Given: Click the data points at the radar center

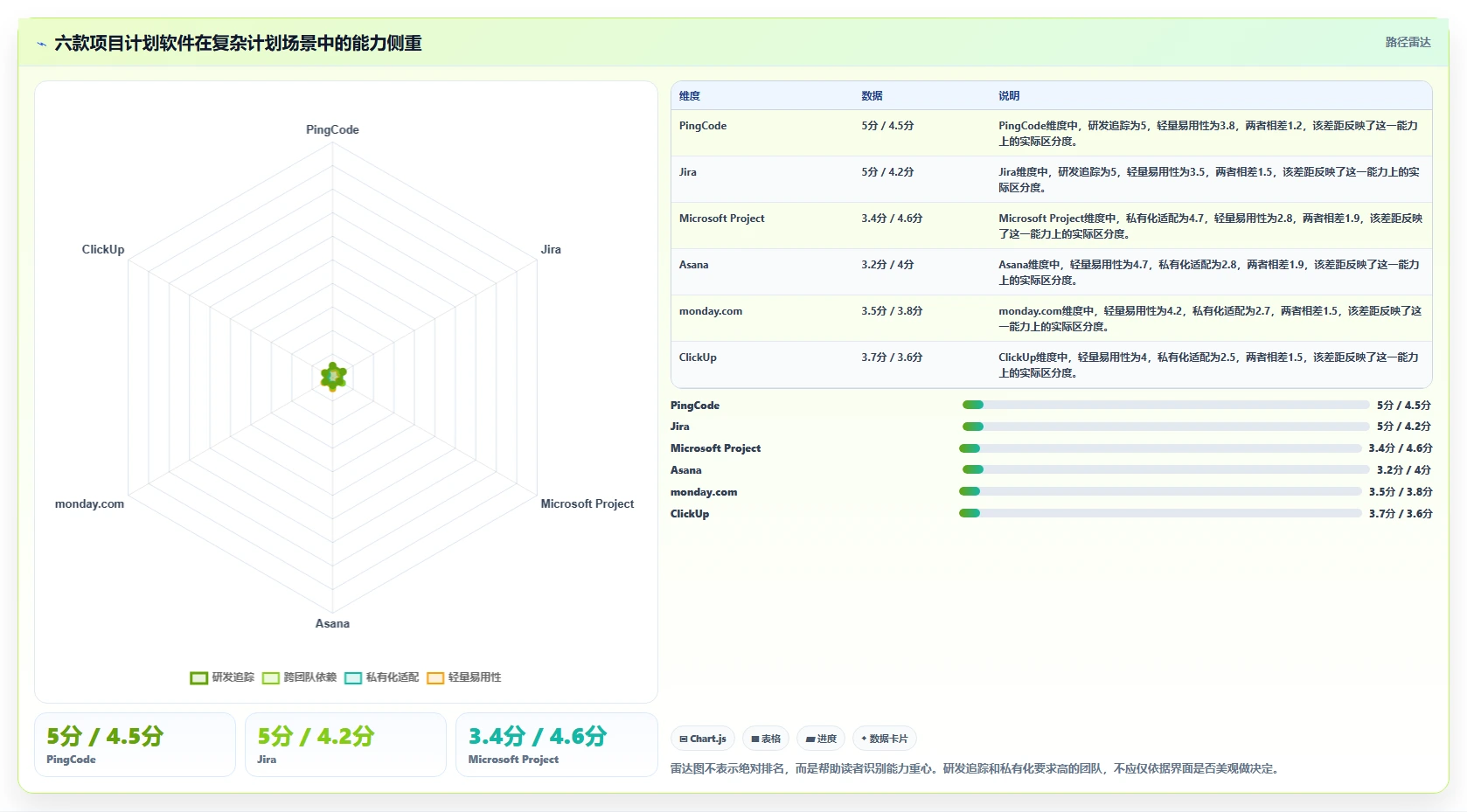Looking at the screenshot, I should pyautogui.click(x=333, y=377).
